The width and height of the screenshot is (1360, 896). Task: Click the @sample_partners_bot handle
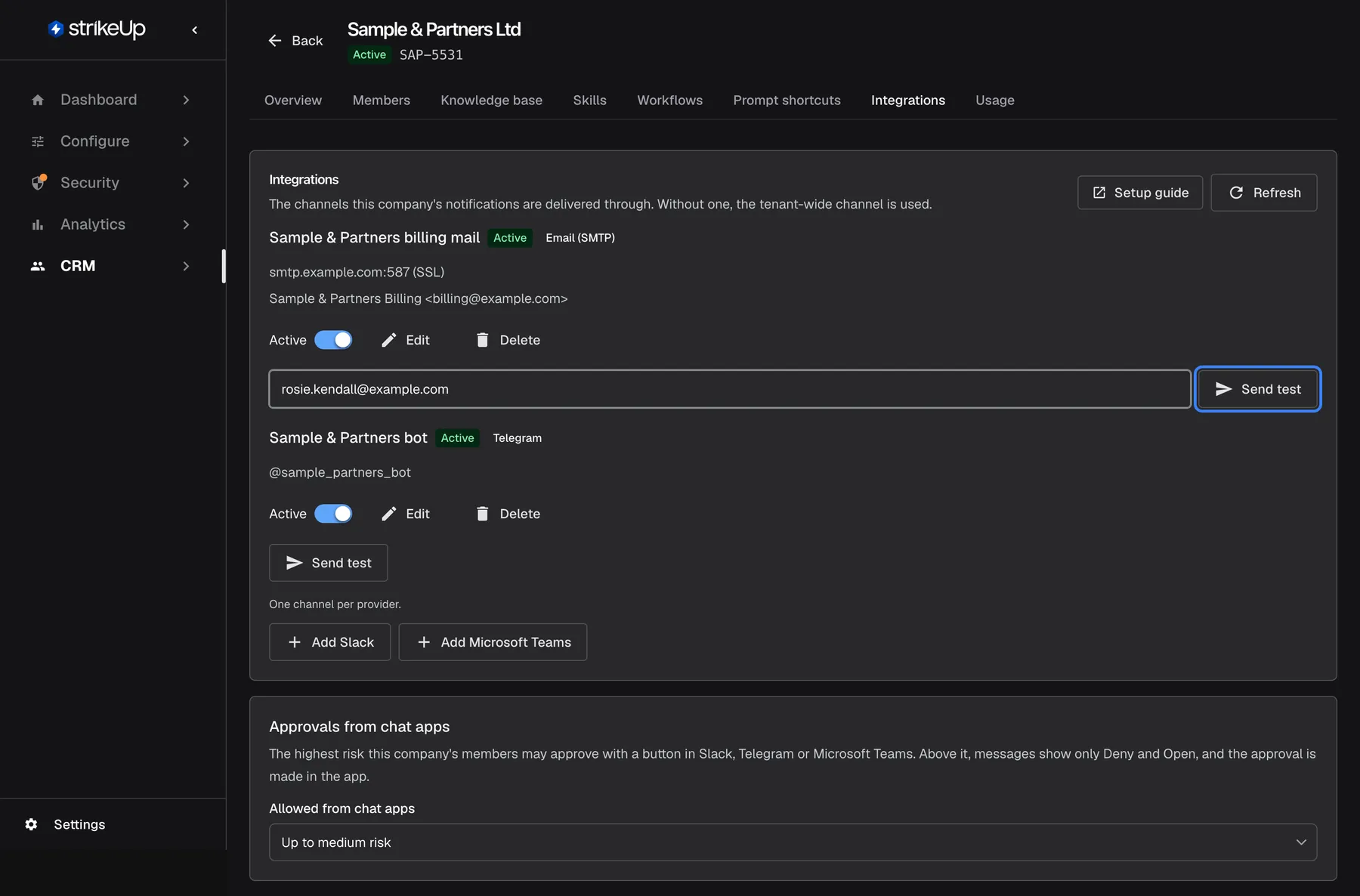point(340,472)
